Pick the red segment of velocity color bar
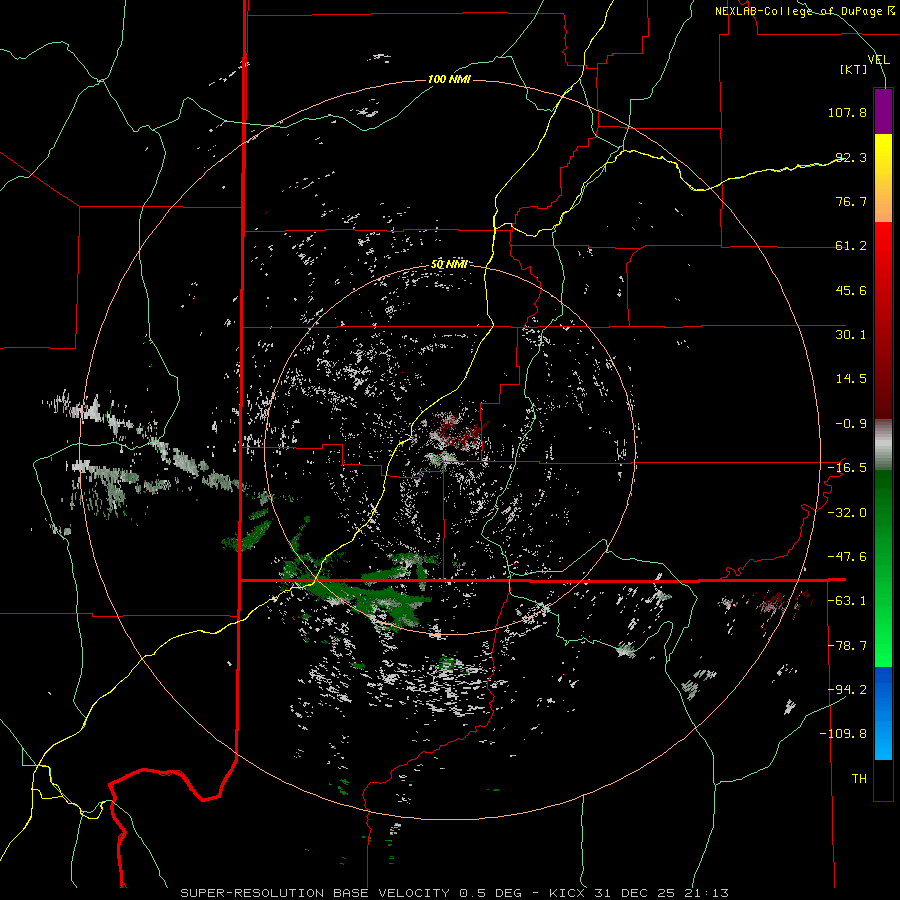Screen dimensions: 900x900 point(883,320)
